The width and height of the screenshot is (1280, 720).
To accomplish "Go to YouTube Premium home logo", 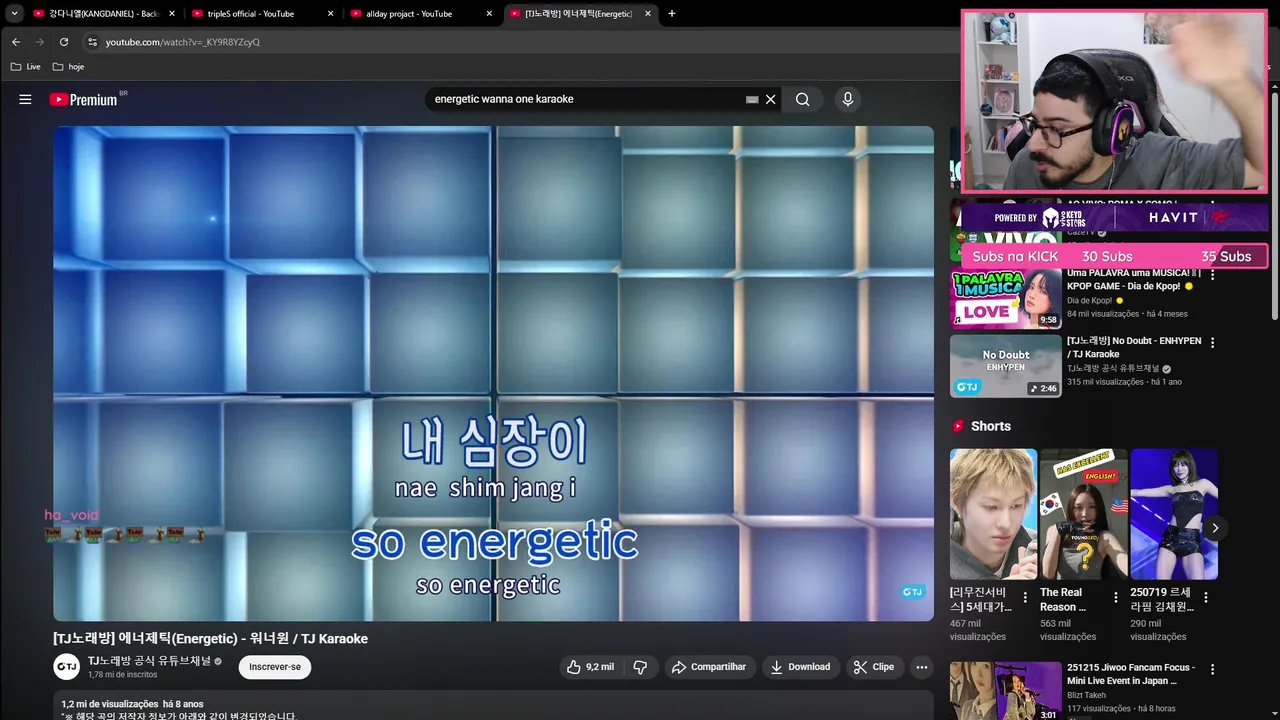I will point(84,99).
